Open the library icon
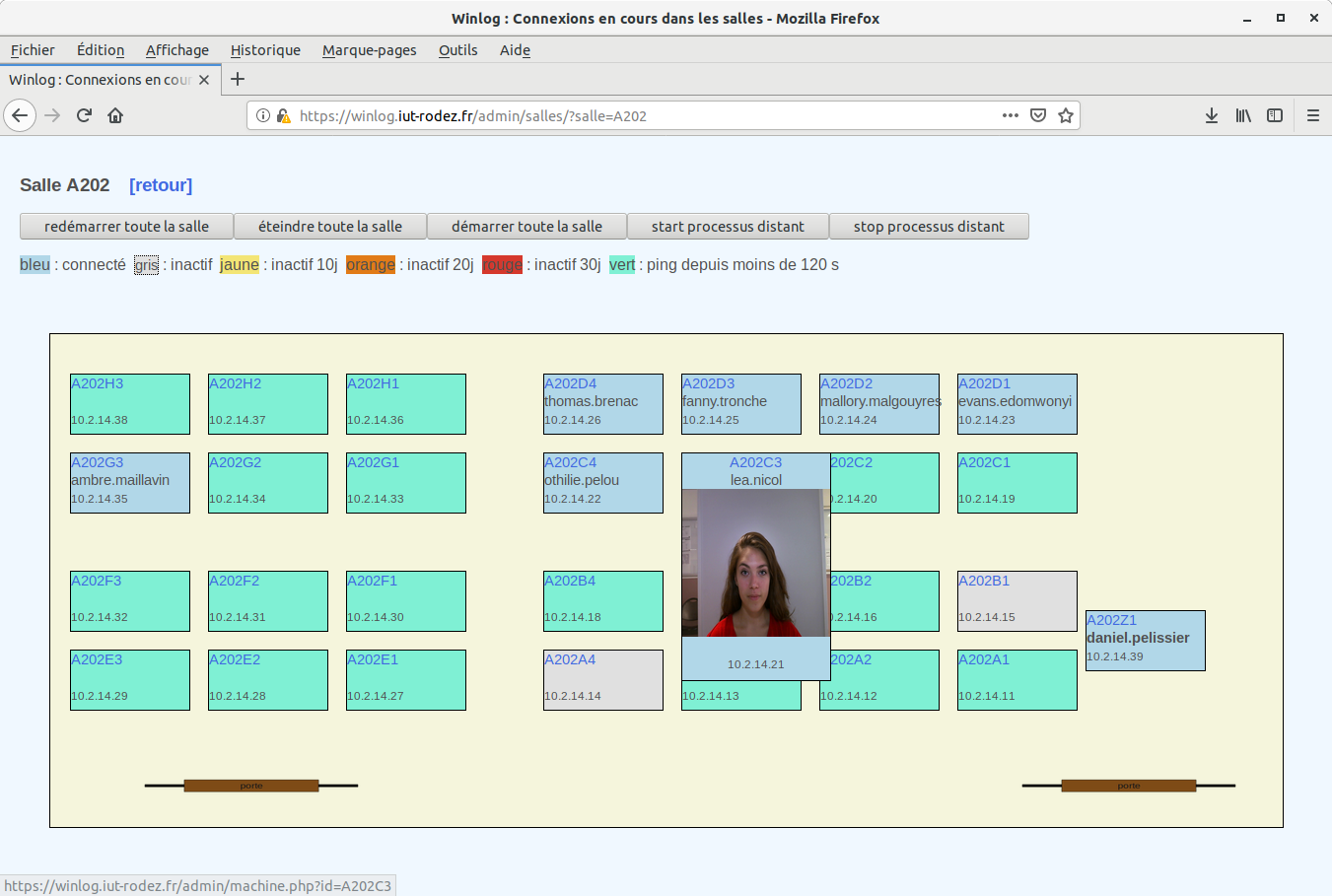1332x896 pixels. coord(1243,115)
